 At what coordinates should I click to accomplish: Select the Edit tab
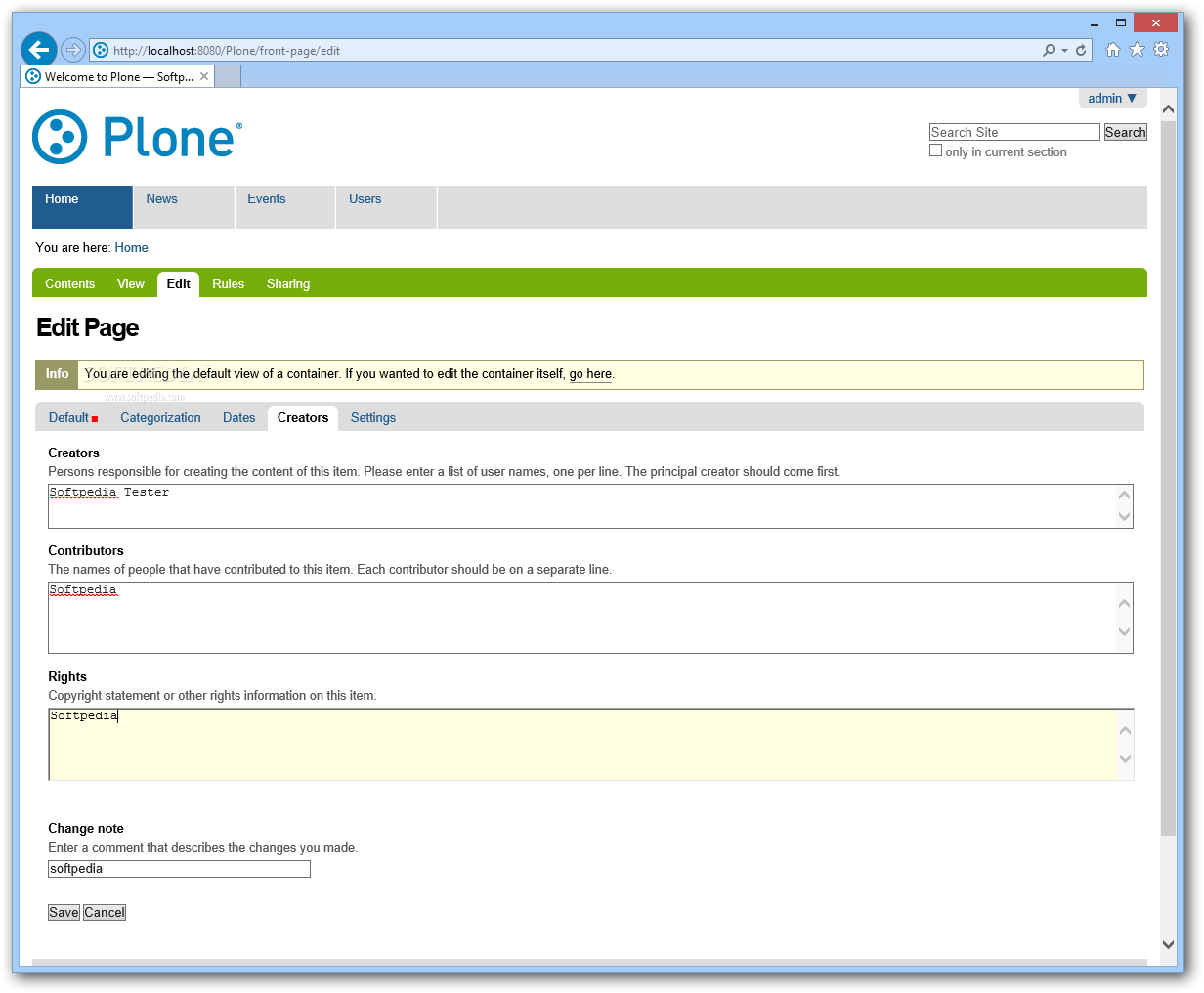click(x=178, y=283)
